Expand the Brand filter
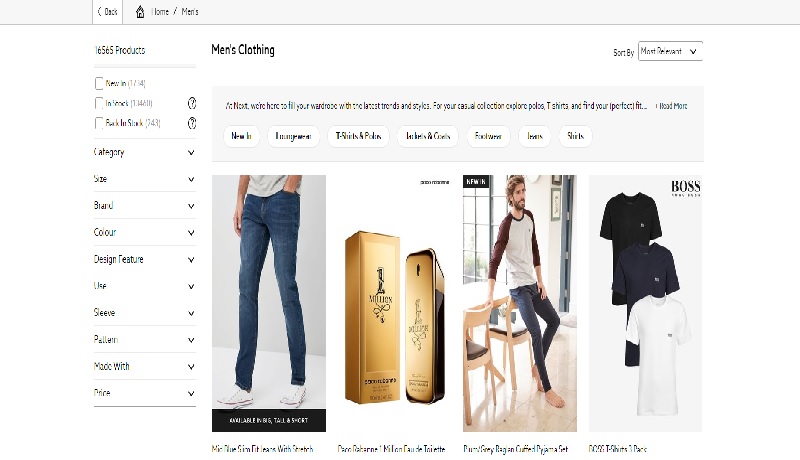The height and width of the screenshot is (460, 800). pyautogui.click(x=145, y=206)
